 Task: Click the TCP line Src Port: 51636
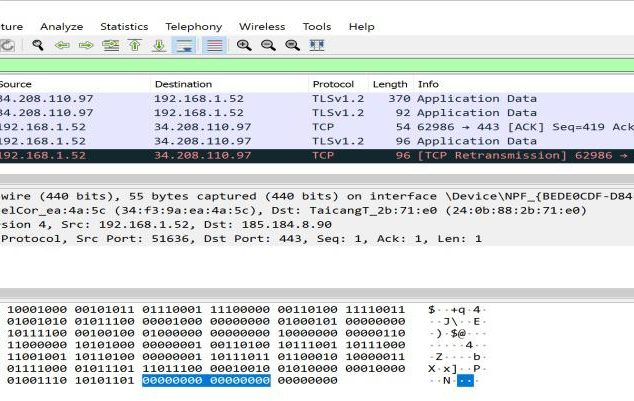(x=317, y=239)
